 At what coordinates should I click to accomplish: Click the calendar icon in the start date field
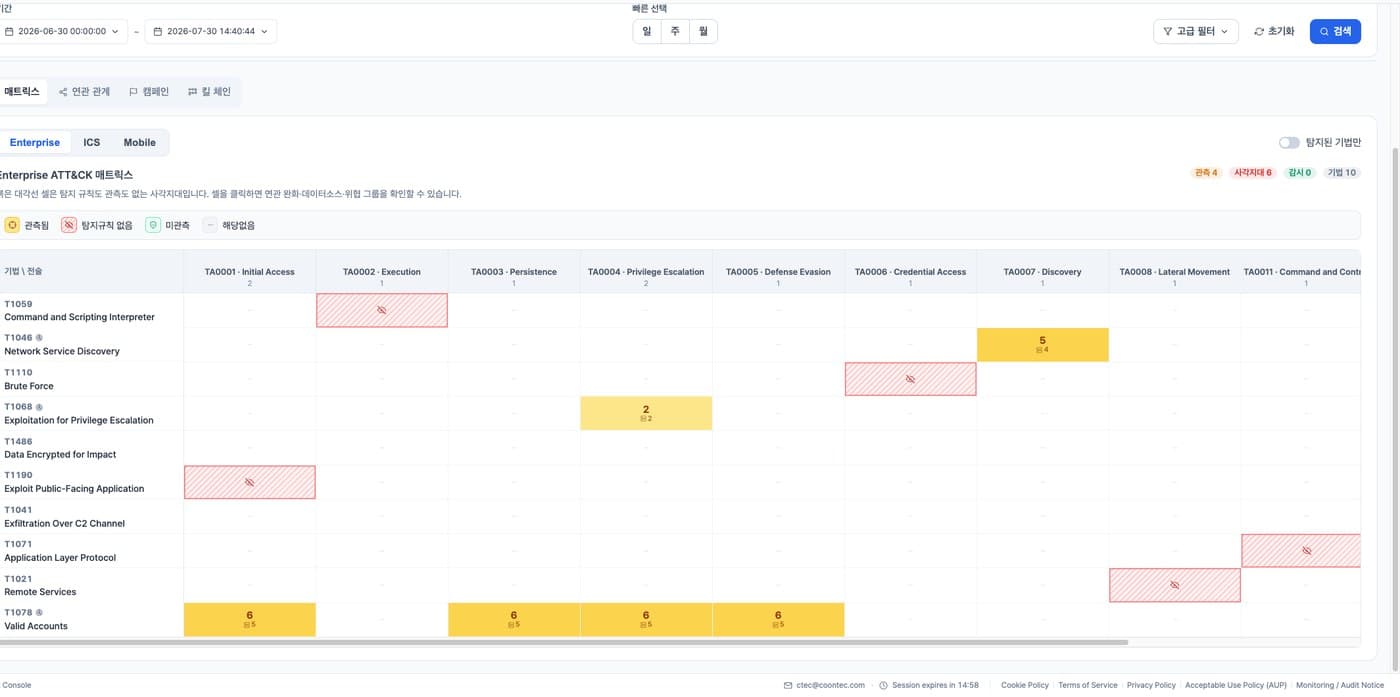pos(9,32)
